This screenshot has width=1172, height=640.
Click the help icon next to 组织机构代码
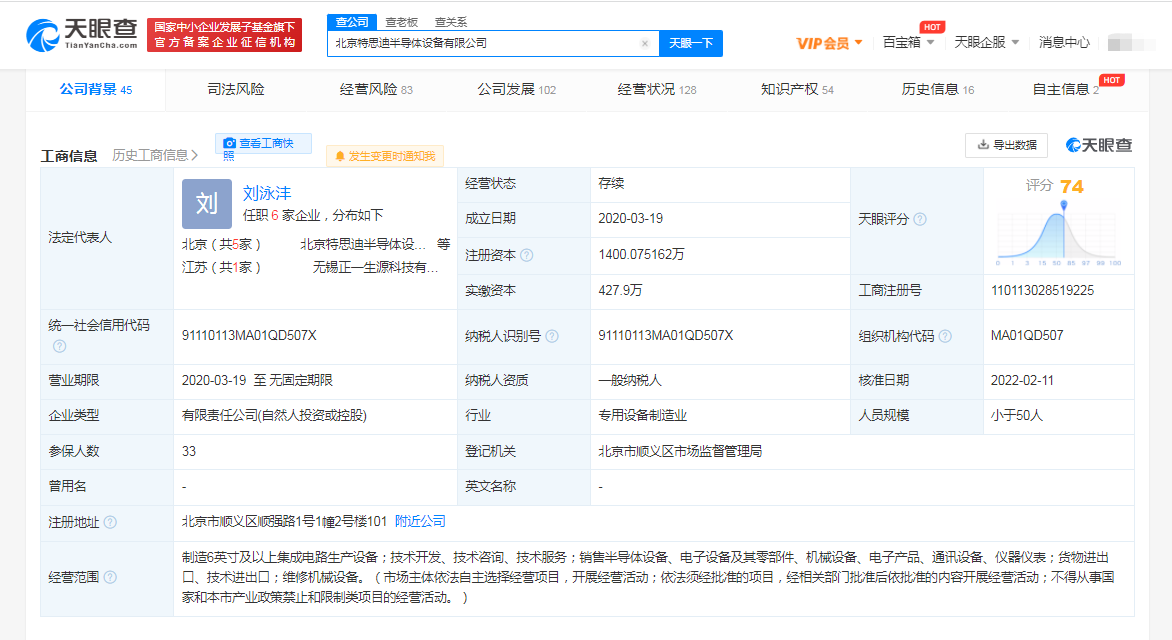pyautogui.click(x=945, y=336)
